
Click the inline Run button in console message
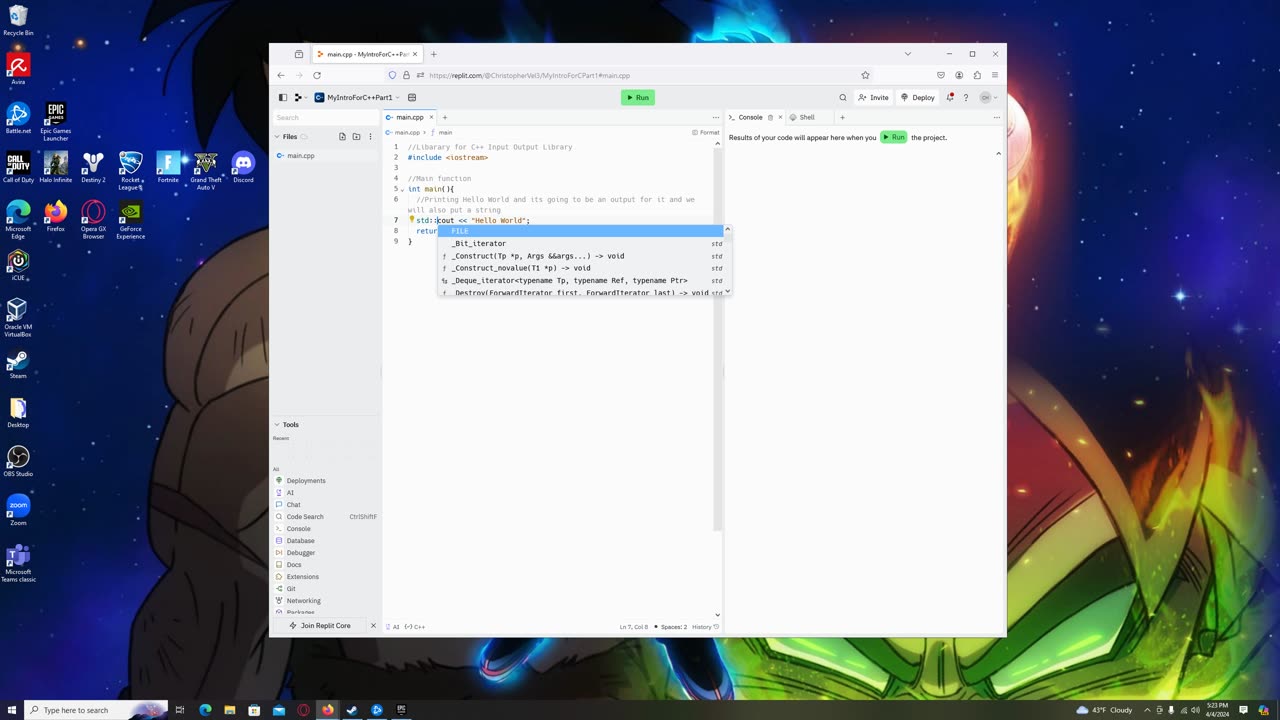(x=893, y=137)
